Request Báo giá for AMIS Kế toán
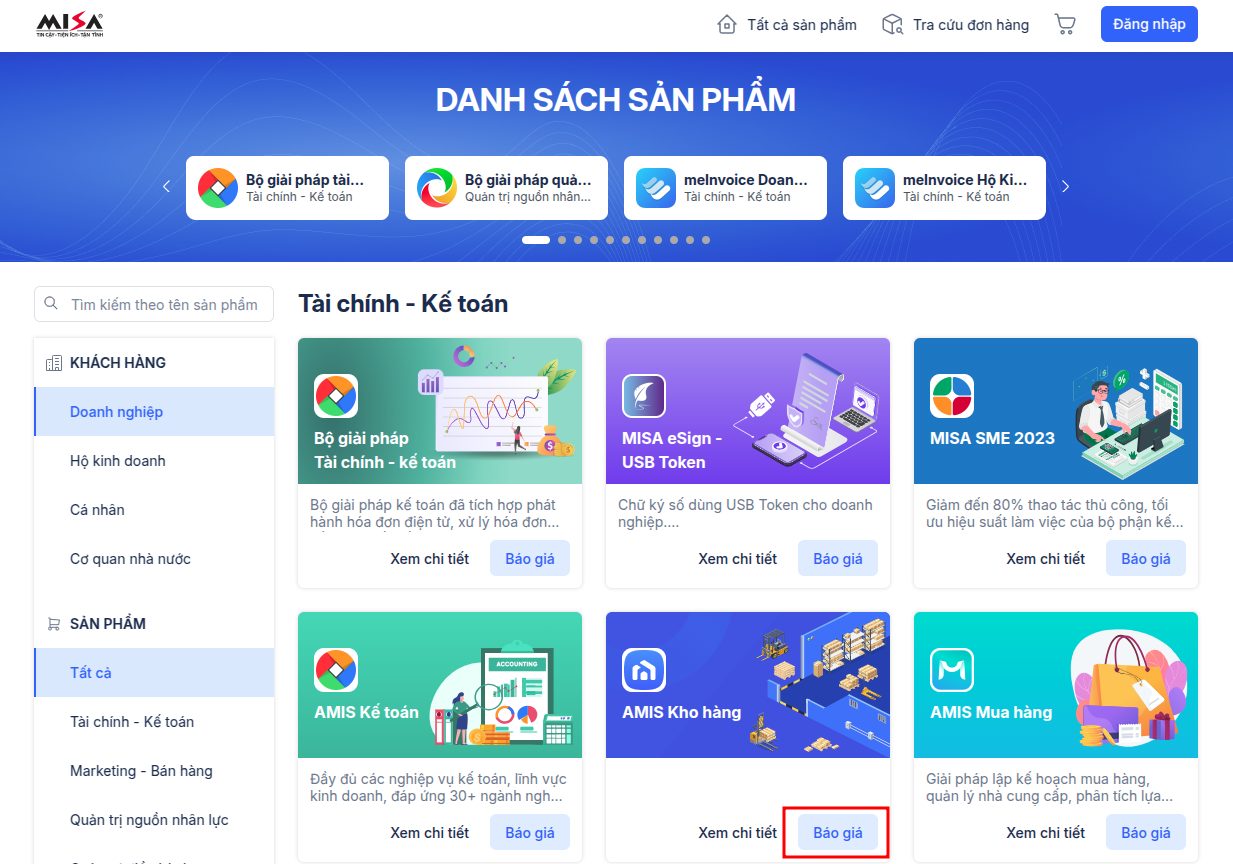This screenshot has width=1233, height=864. point(530,833)
